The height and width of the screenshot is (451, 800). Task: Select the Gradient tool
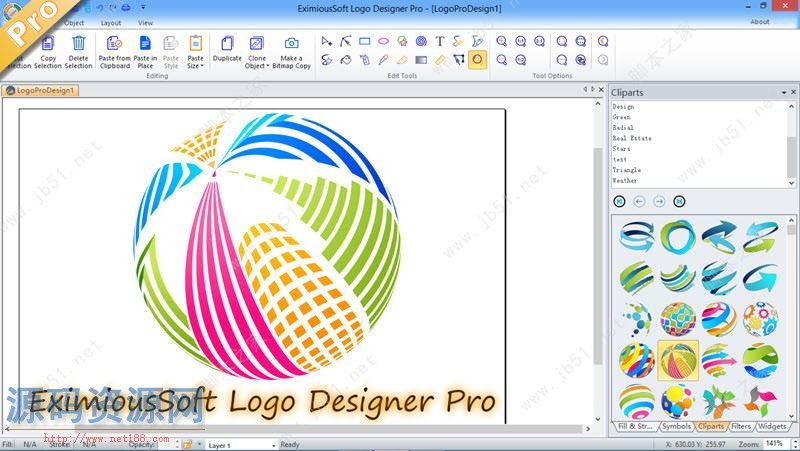tap(421, 60)
